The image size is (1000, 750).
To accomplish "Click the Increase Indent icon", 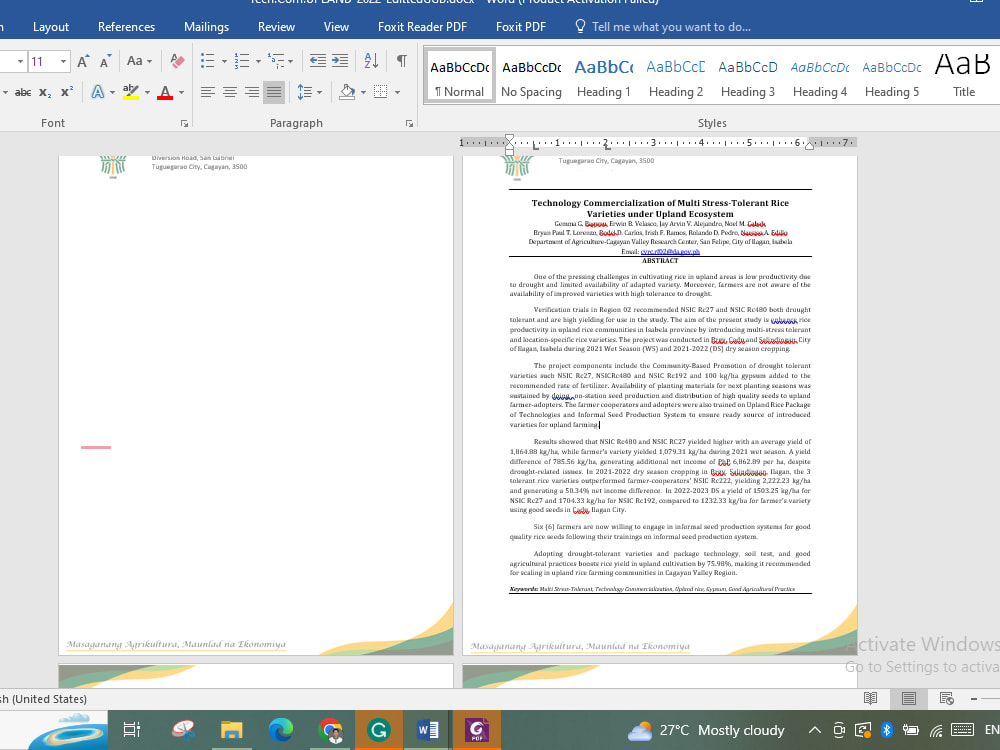I will (340, 61).
